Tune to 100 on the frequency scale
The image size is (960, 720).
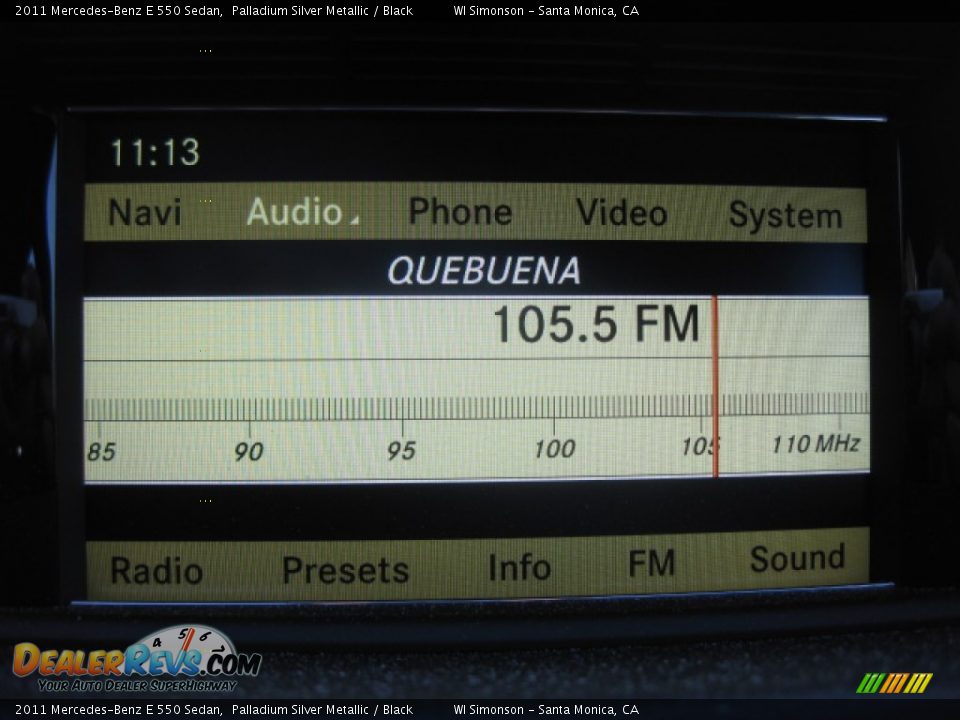554,448
